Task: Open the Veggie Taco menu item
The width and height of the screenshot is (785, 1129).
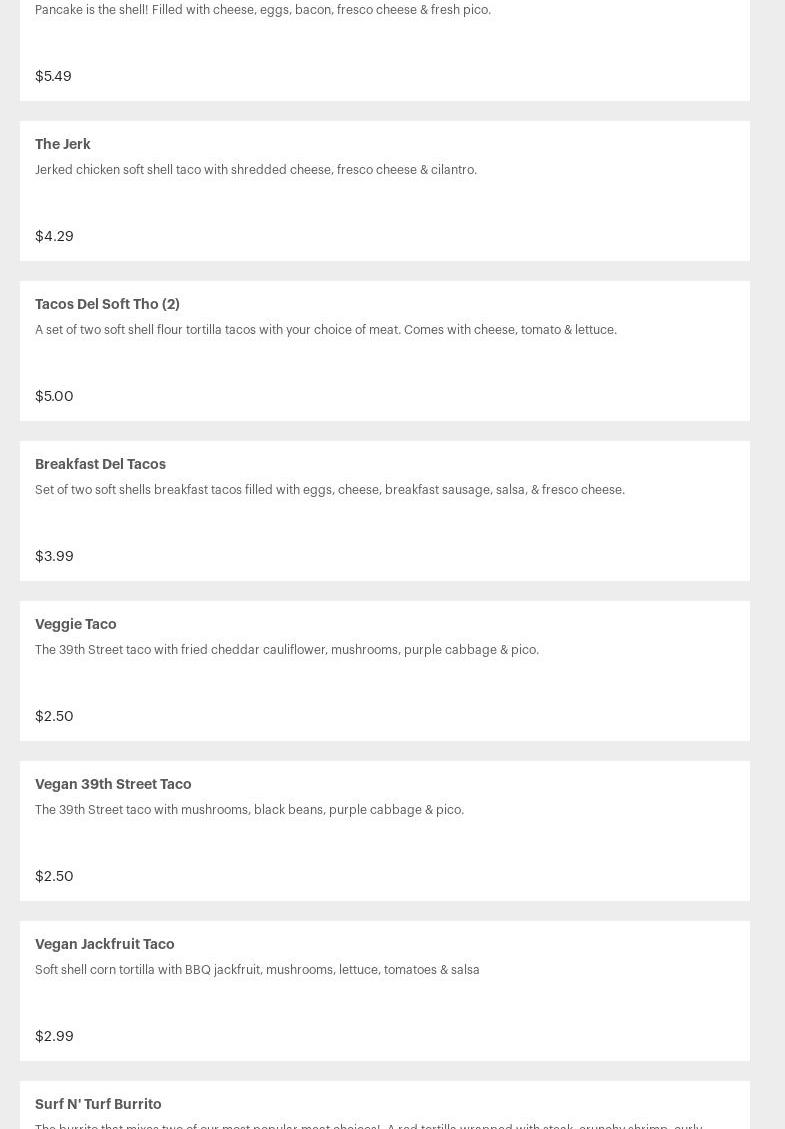Action: [76, 624]
